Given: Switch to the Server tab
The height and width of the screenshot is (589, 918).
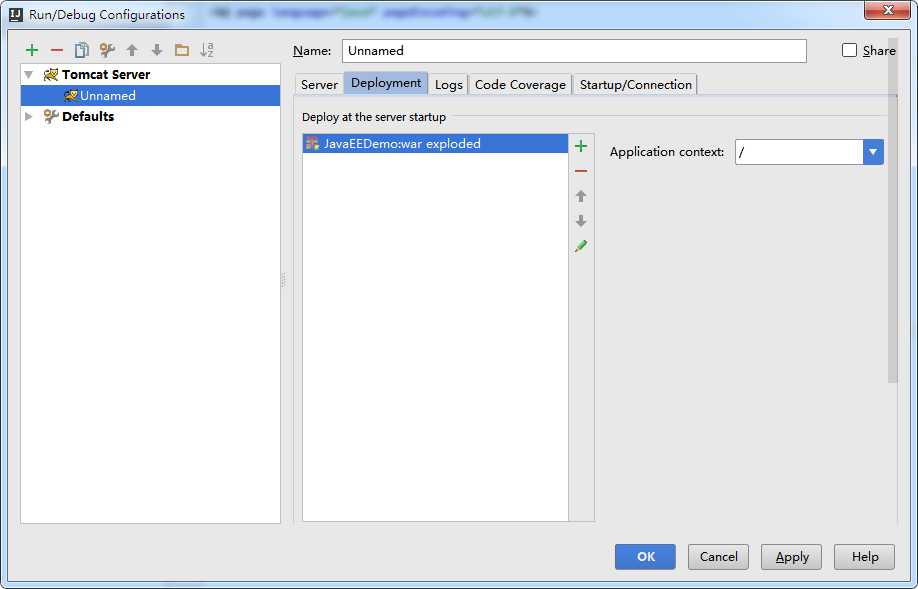Looking at the screenshot, I should [319, 84].
